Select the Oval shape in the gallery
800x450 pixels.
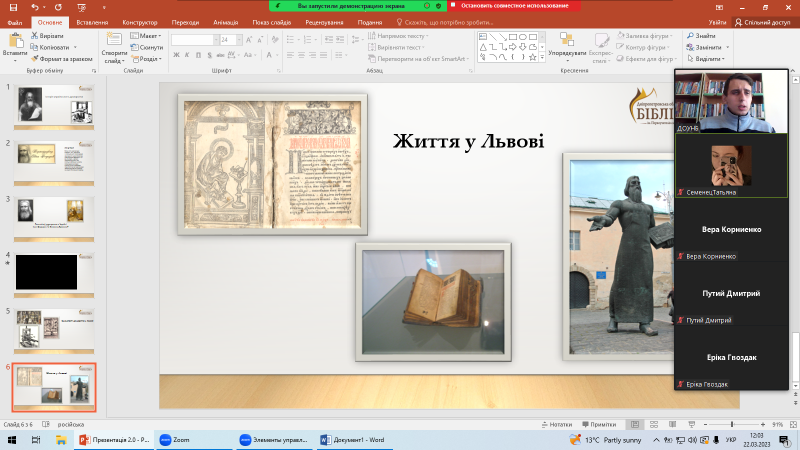coord(523,37)
